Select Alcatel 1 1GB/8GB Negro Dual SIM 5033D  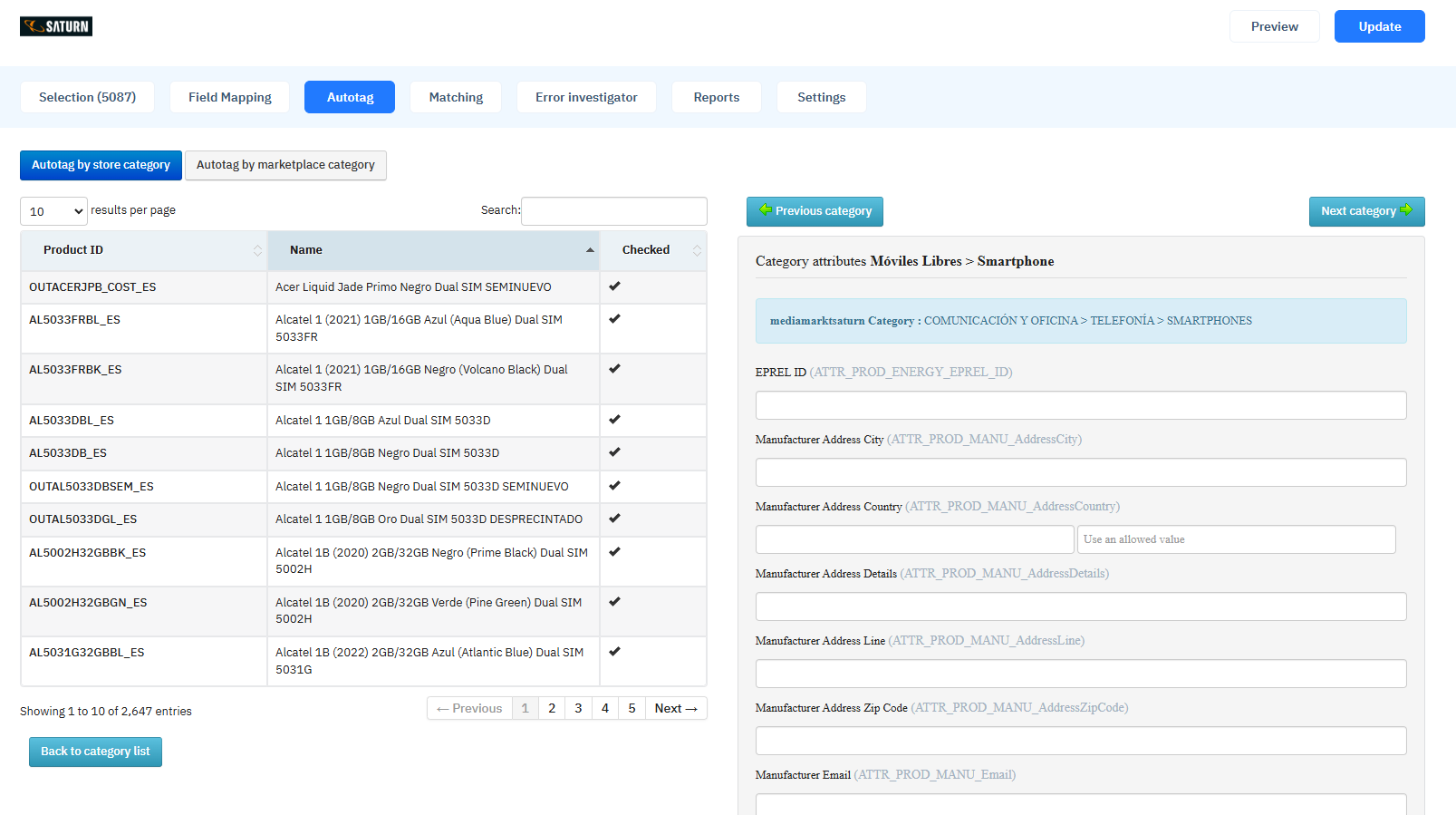388,453
